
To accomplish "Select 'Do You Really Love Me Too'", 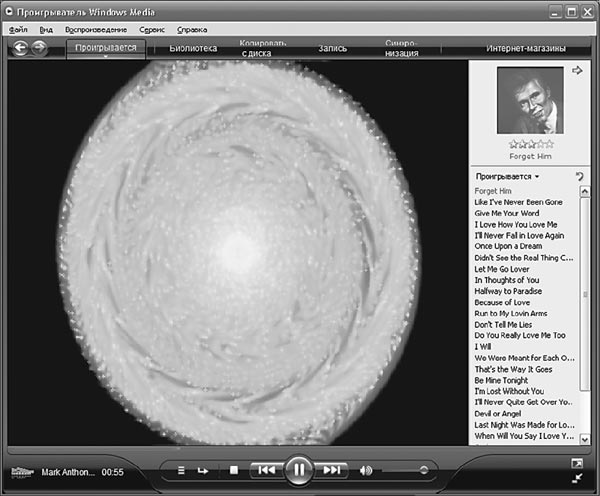I will point(520,335).
